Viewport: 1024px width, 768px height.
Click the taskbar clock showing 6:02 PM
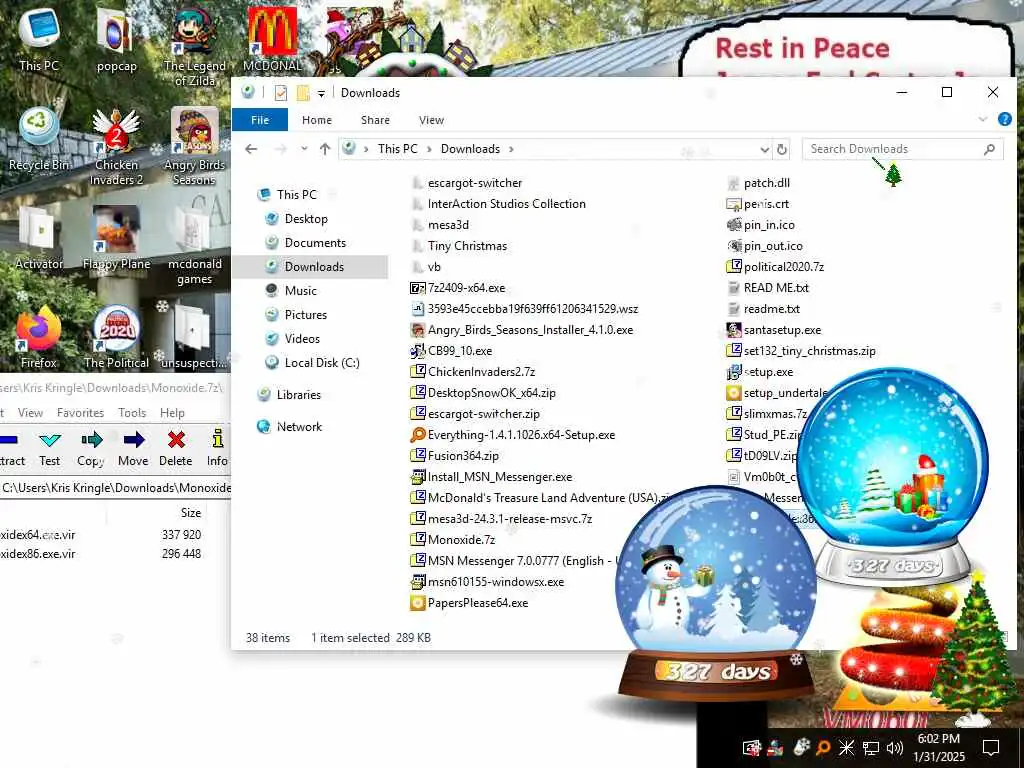938,747
